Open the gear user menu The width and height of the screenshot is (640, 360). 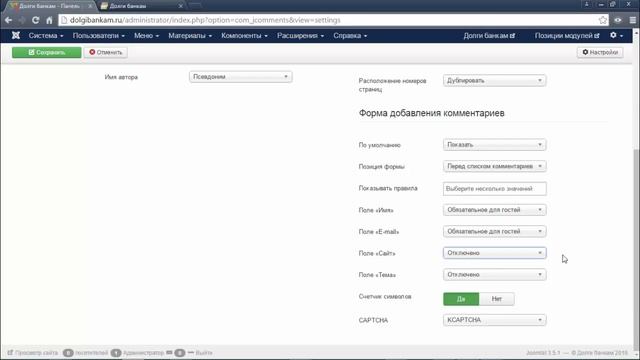click(616, 36)
